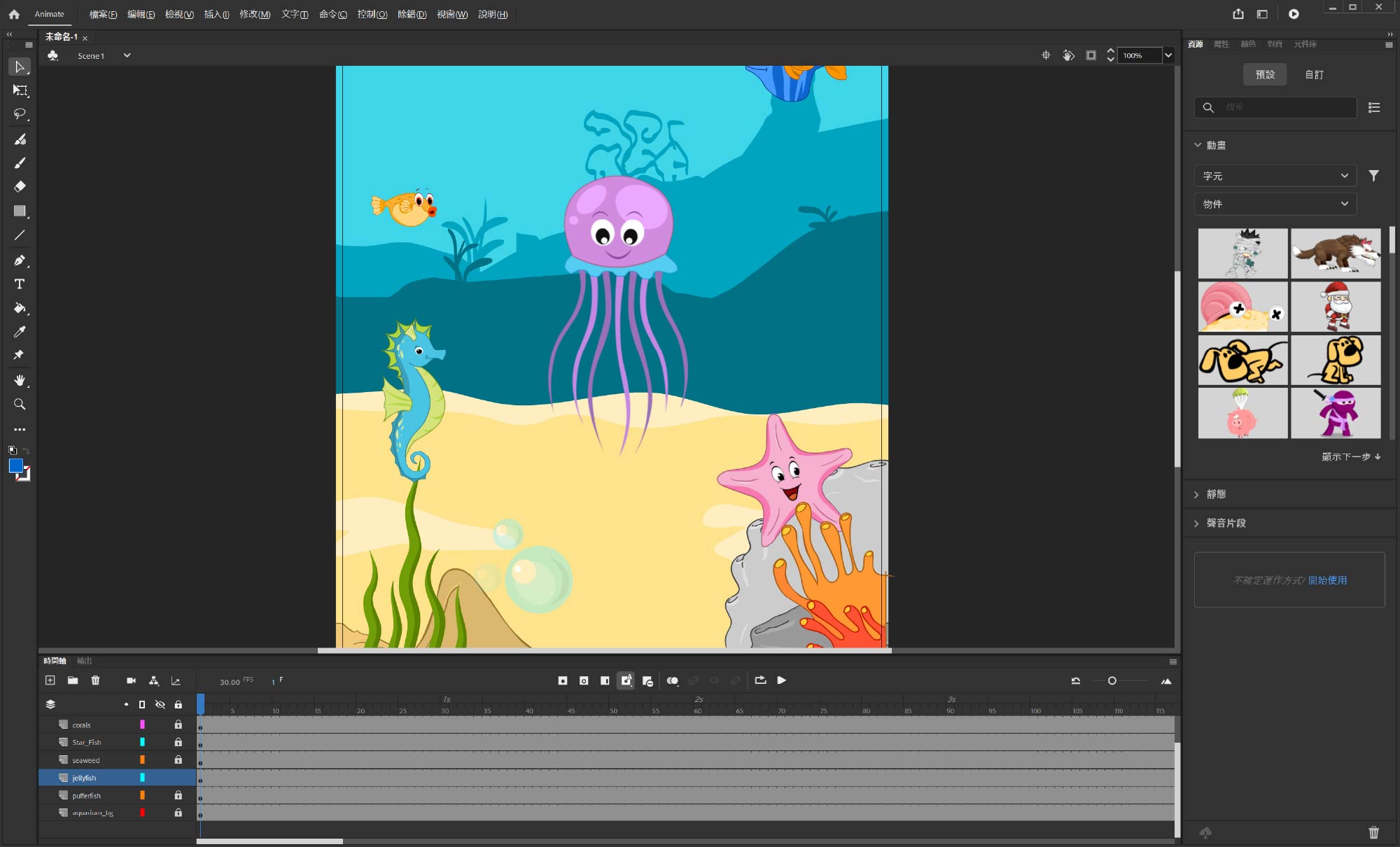Select the Text tool

20,284
